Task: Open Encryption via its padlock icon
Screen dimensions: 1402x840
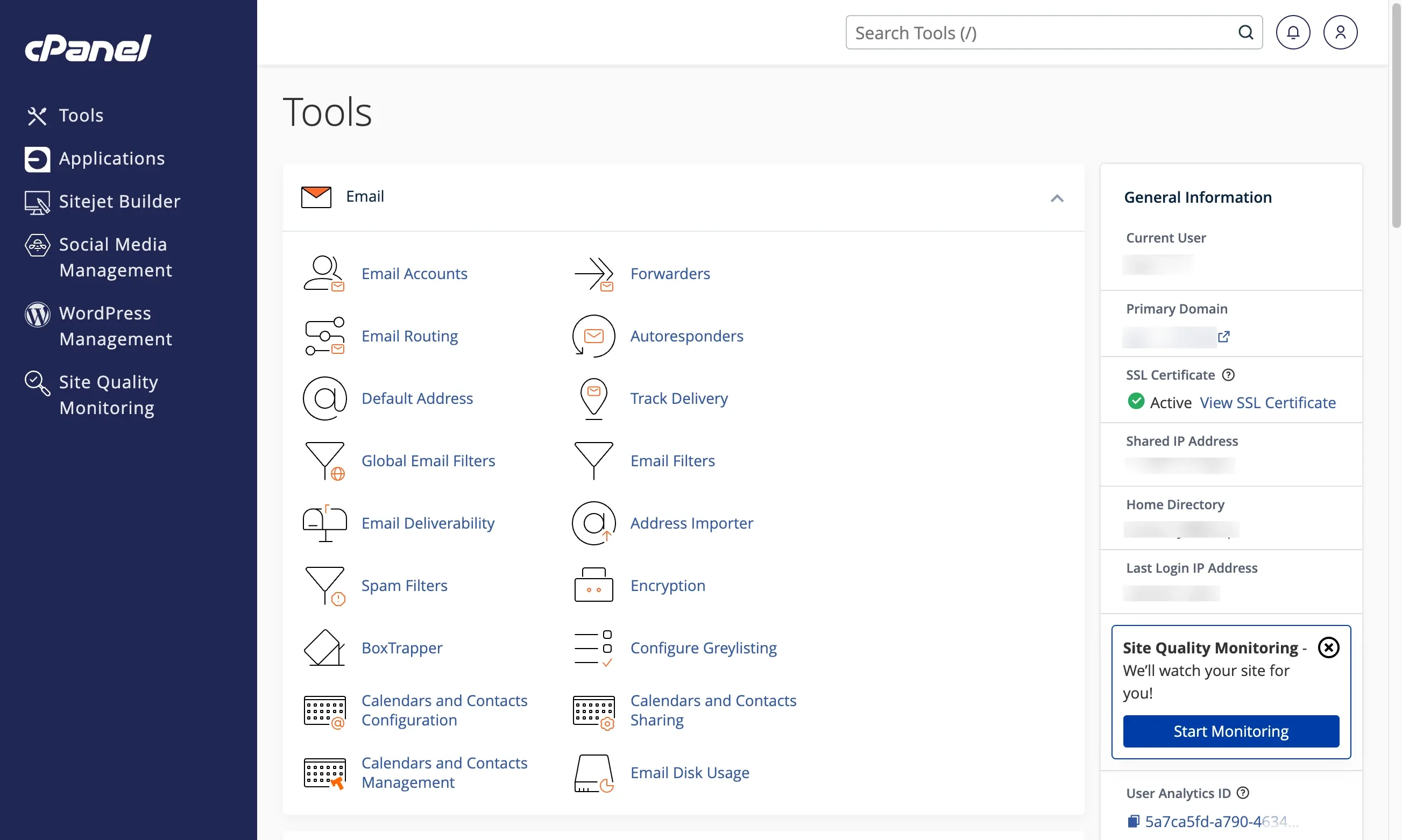Action: pyautogui.click(x=593, y=585)
